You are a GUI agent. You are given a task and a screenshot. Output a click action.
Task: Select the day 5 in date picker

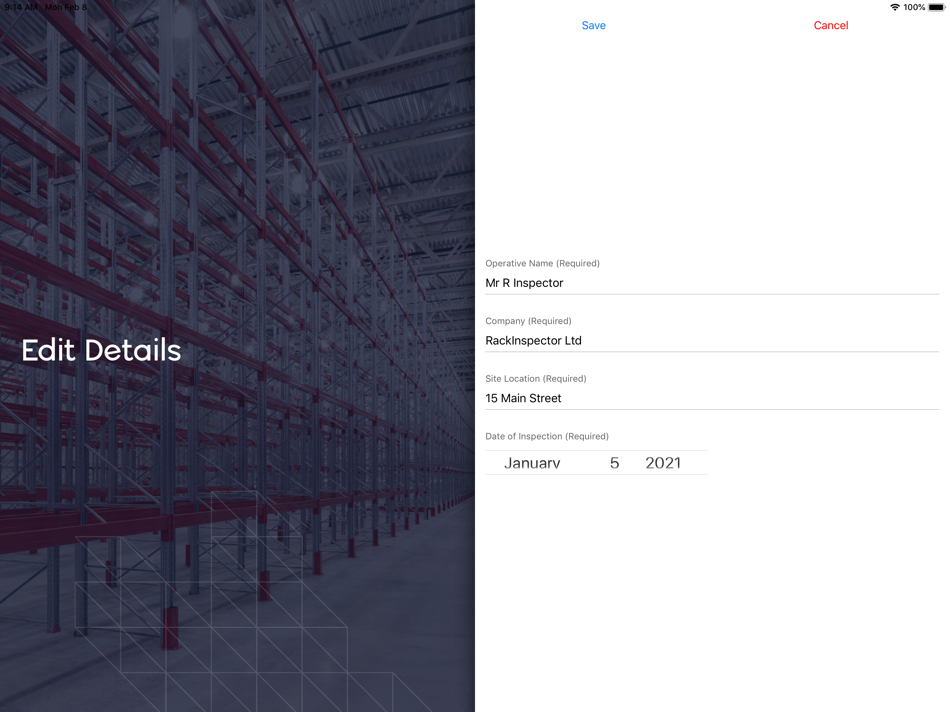click(x=614, y=463)
